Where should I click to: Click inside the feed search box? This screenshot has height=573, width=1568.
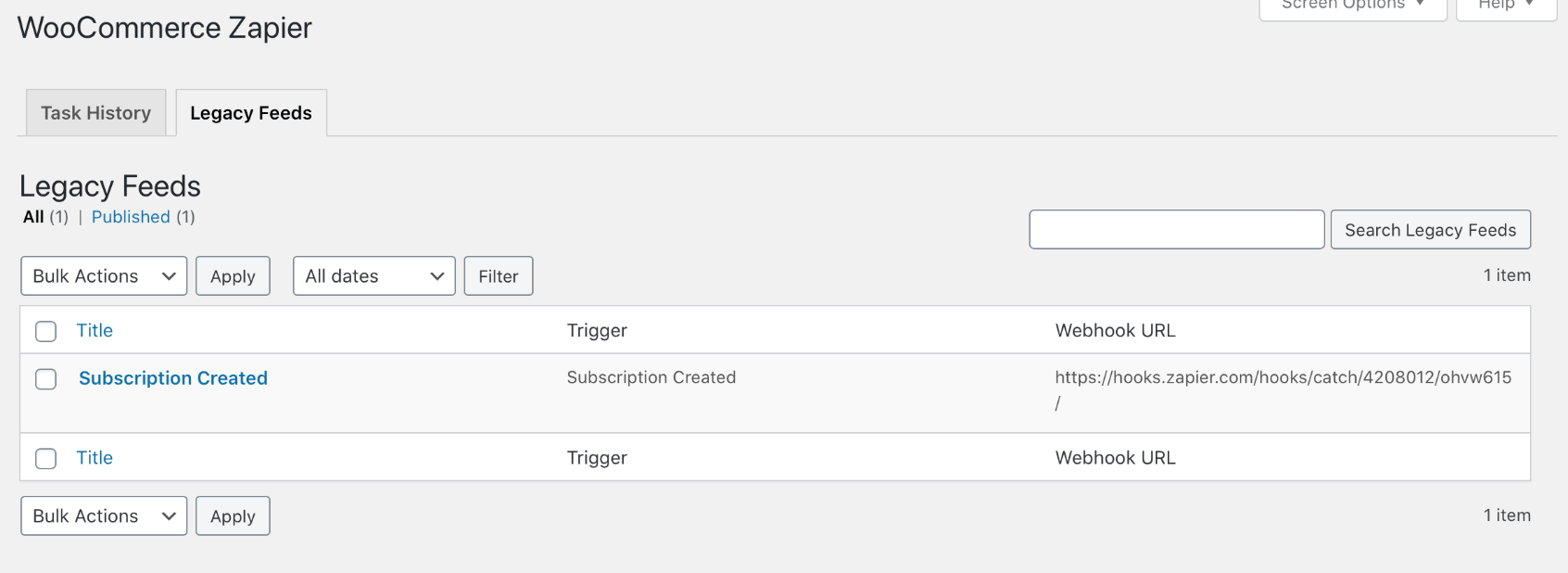click(x=1176, y=230)
